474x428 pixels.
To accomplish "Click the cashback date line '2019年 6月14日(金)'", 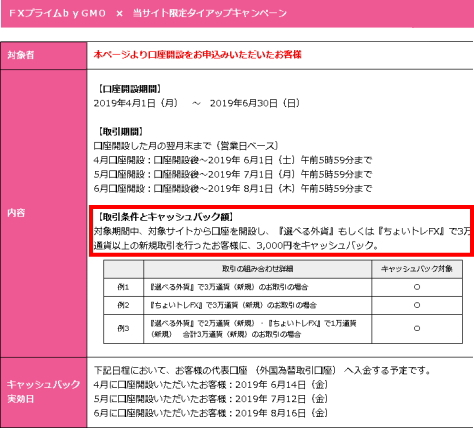I will tap(211, 385).
